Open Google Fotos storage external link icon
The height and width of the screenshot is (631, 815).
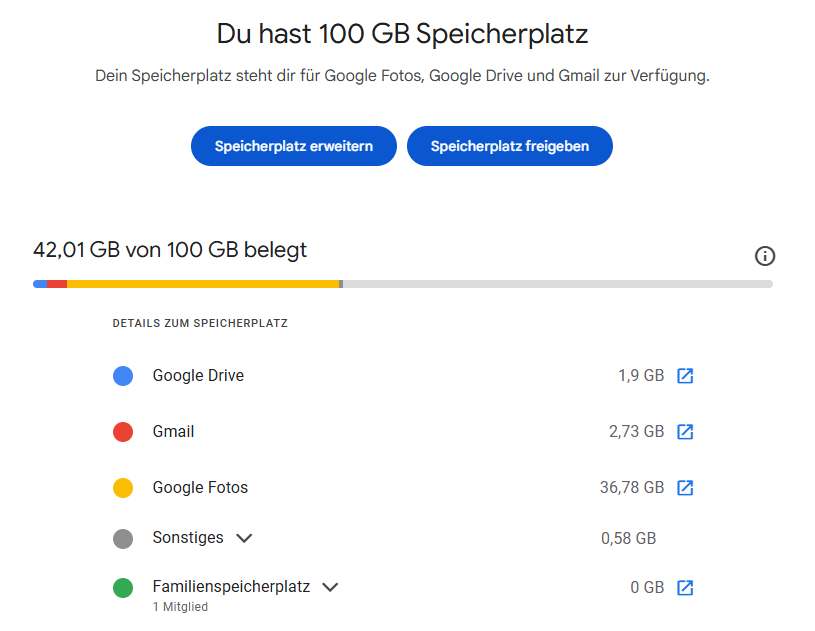click(x=685, y=488)
